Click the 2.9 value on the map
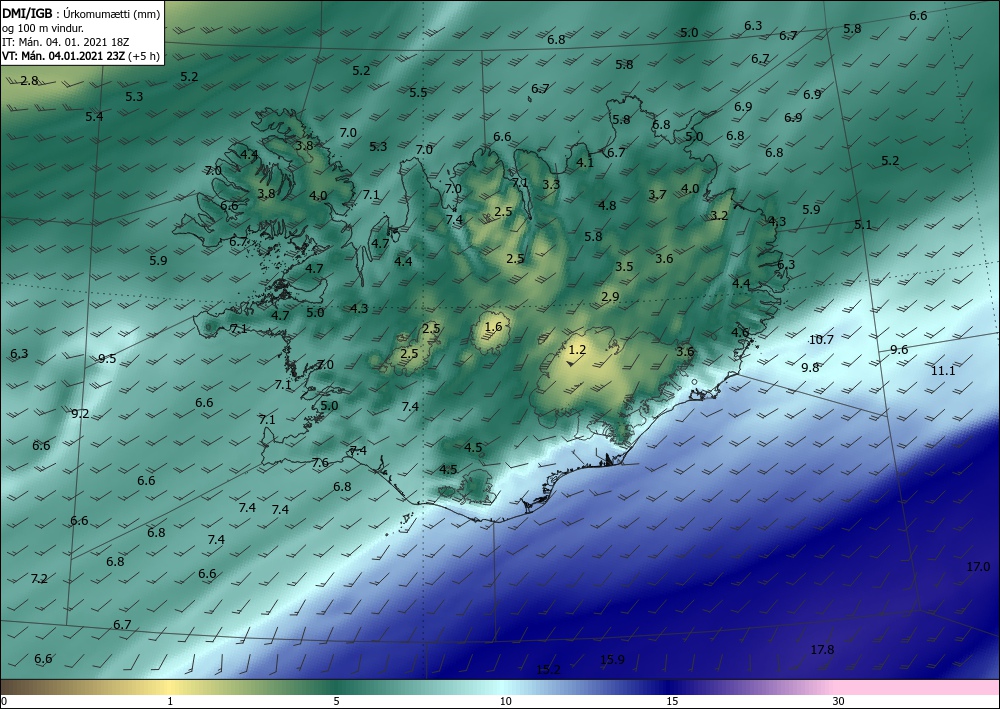This screenshot has height=709, width=1000. click(610, 296)
